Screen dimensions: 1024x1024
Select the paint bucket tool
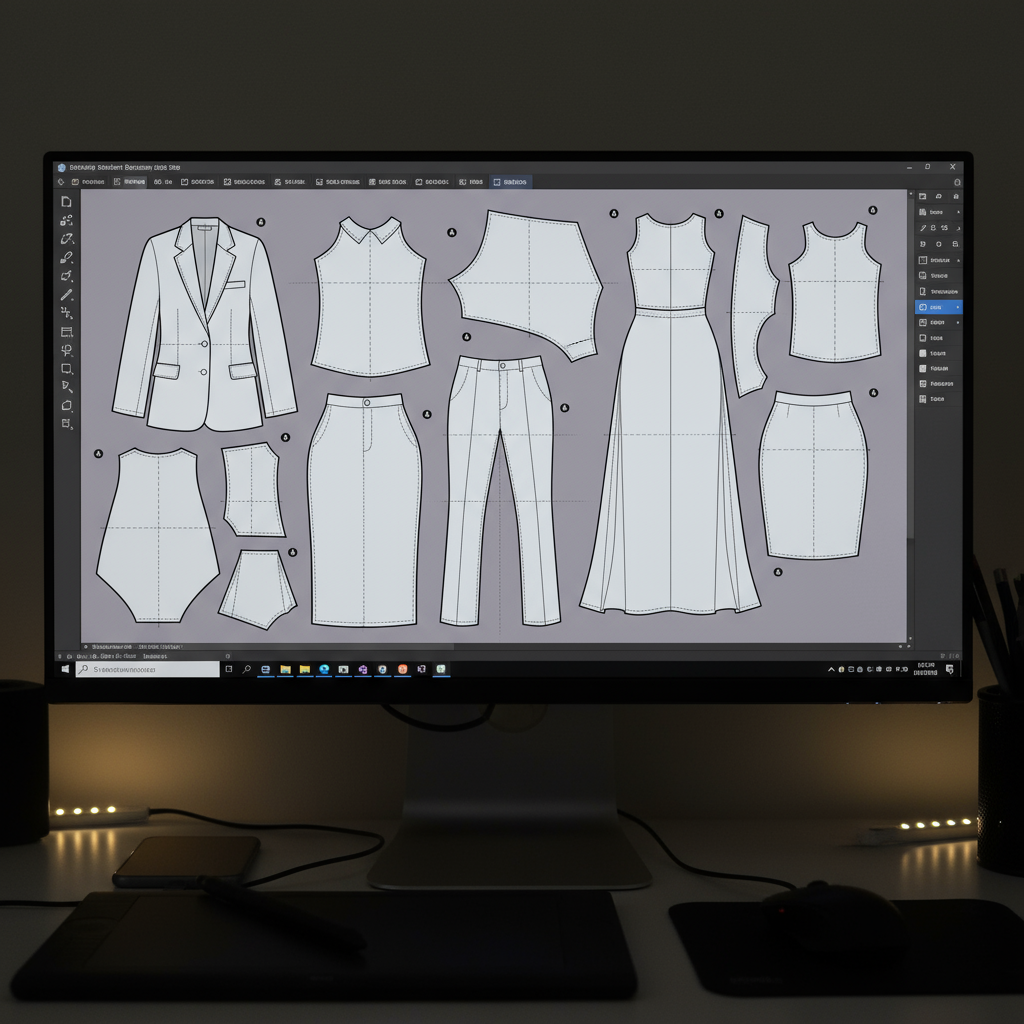click(66, 276)
